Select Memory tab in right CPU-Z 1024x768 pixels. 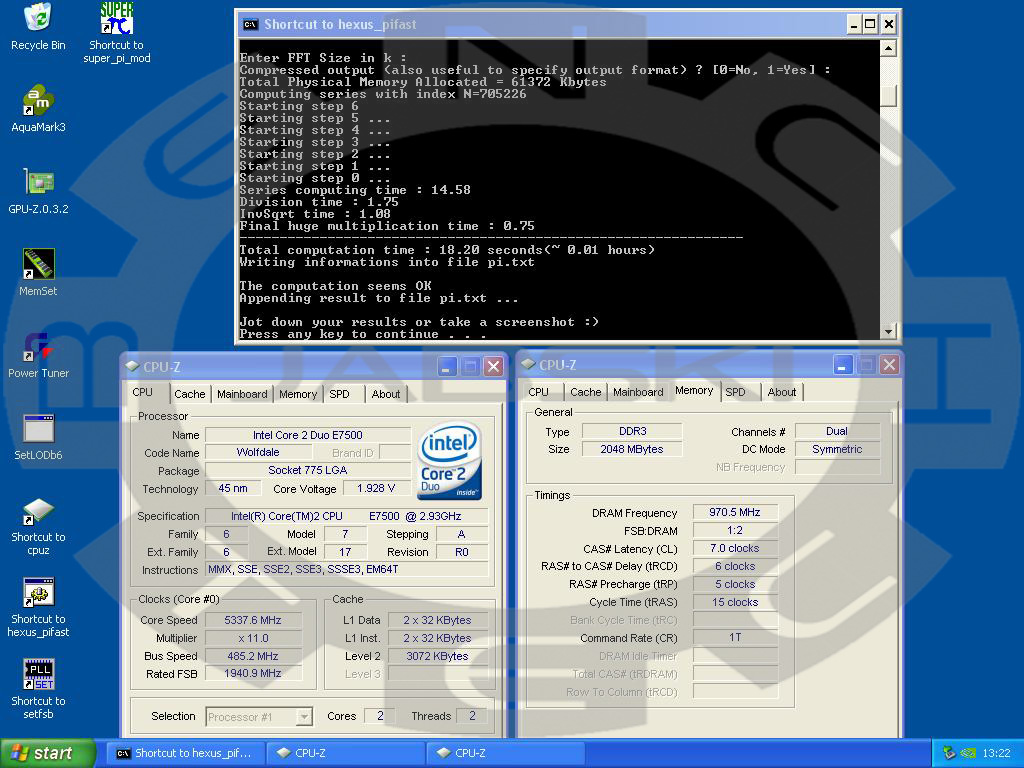coord(694,391)
